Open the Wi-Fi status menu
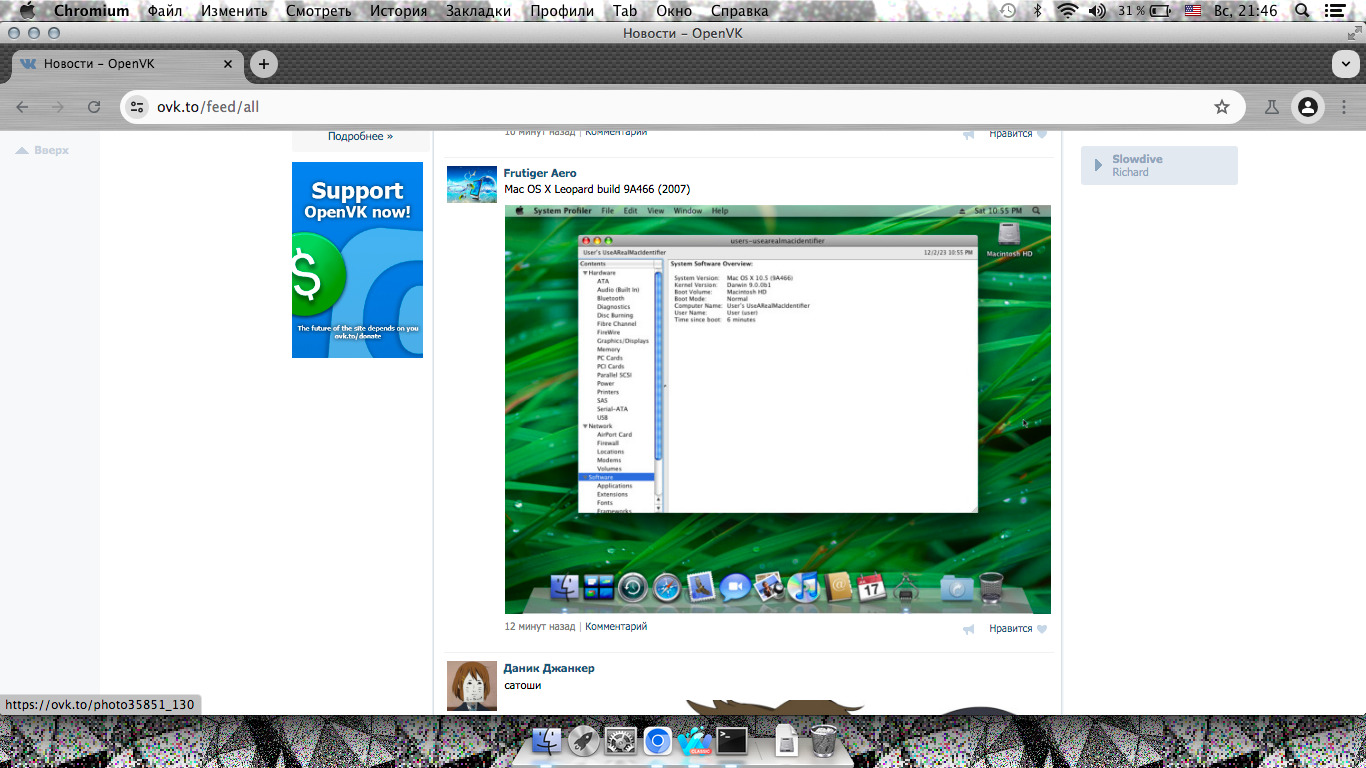Image resolution: width=1366 pixels, height=768 pixels. coord(1067,11)
